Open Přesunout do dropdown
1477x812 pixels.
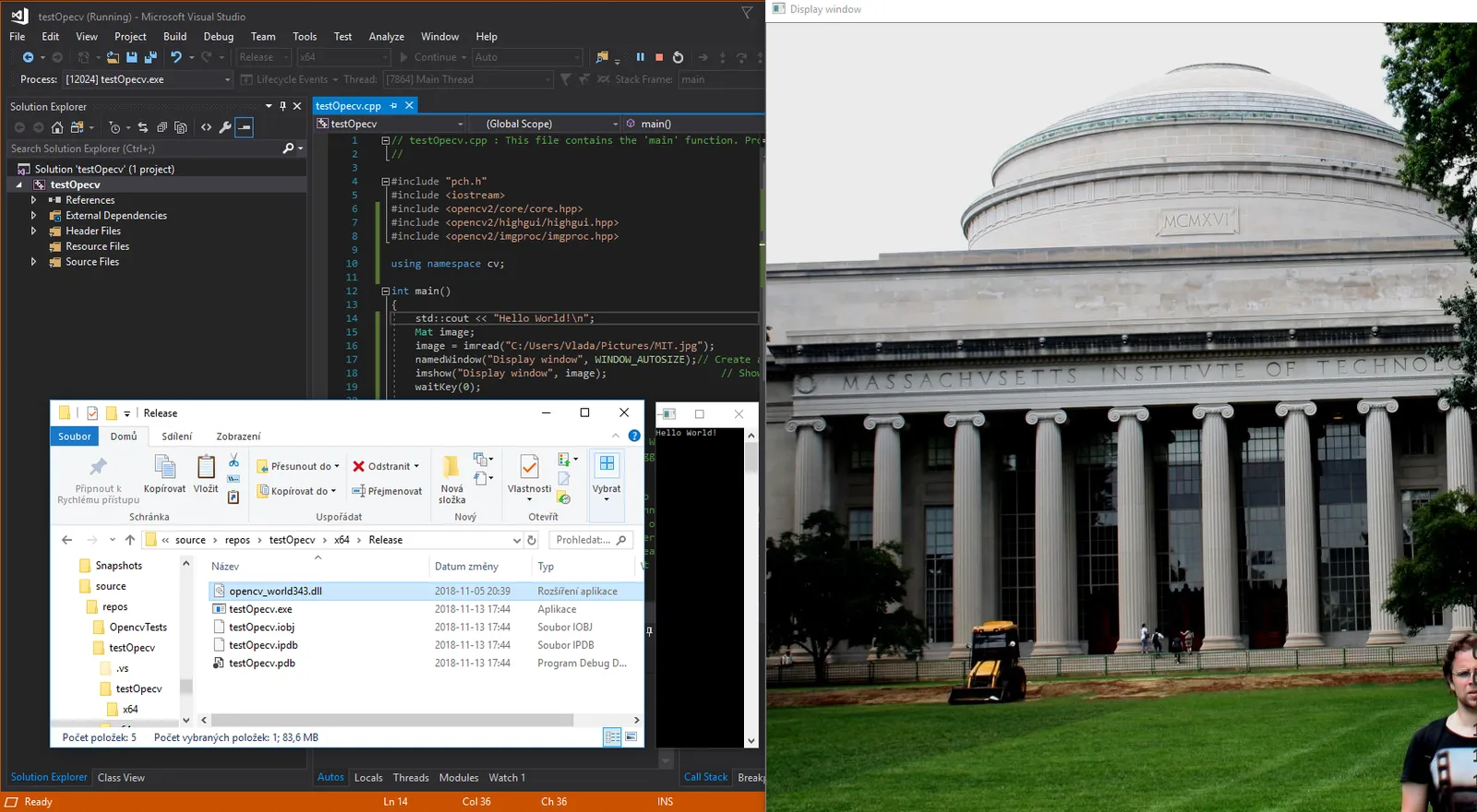point(298,466)
